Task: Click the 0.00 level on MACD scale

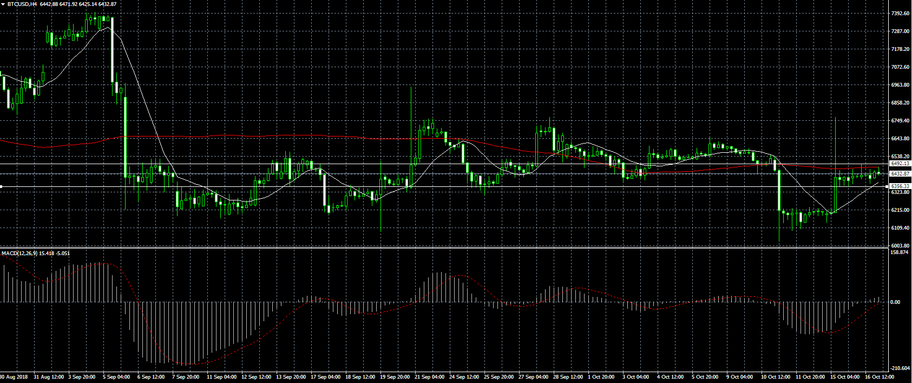Action: click(896, 302)
